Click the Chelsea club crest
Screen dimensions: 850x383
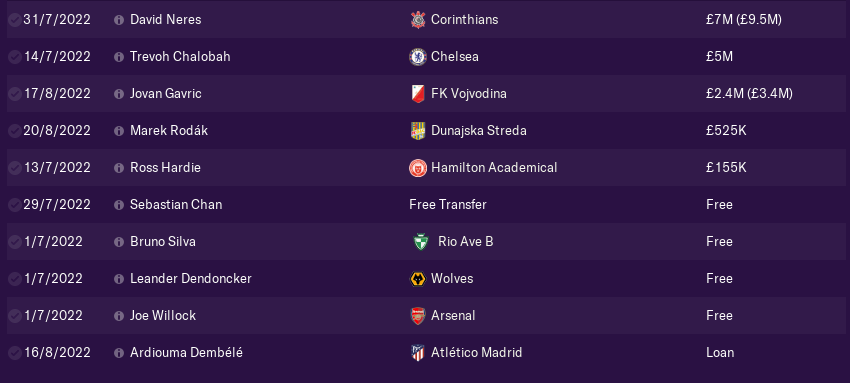(x=418, y=57)
